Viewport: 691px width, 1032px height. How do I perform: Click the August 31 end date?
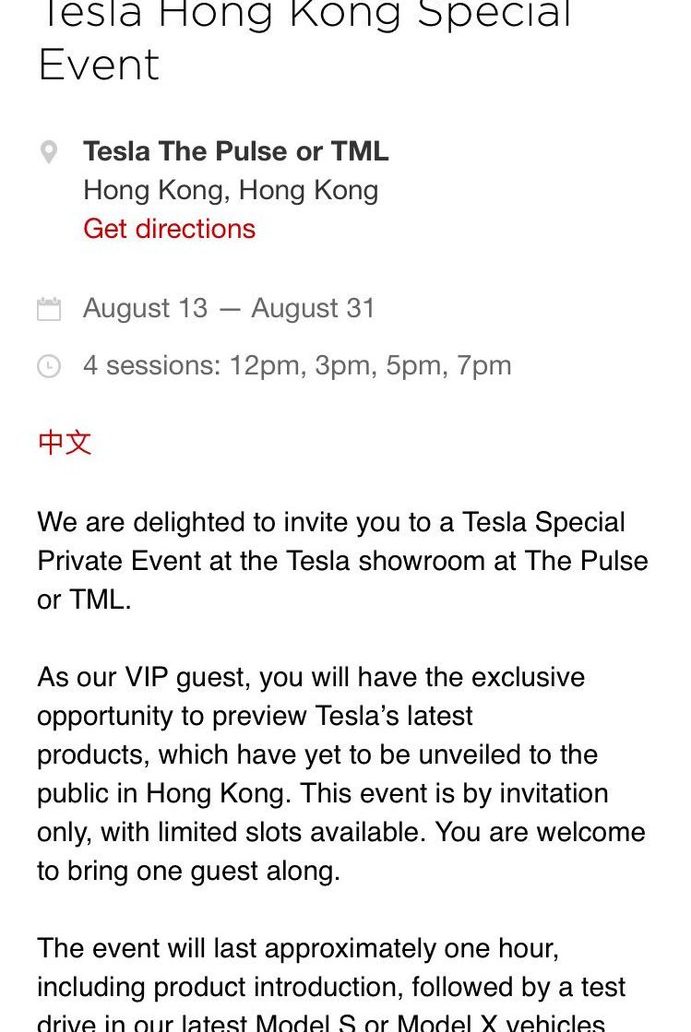point(313,308)
